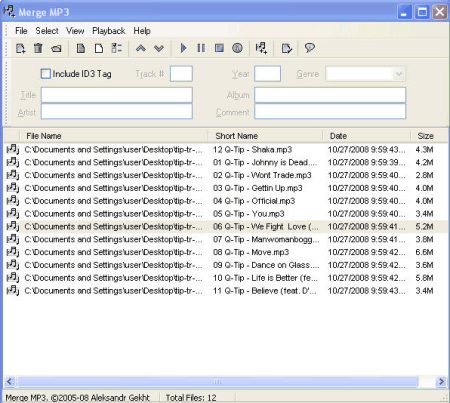Click into the Album text field
450x403 pixels.
(330, 95)
